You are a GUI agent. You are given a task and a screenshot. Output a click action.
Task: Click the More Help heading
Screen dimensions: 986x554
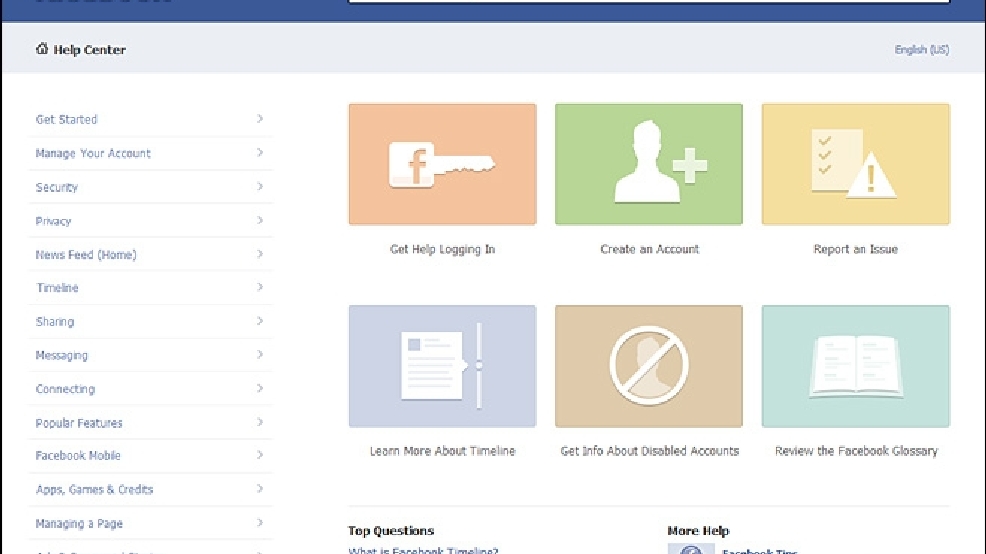tap(698, 531)
